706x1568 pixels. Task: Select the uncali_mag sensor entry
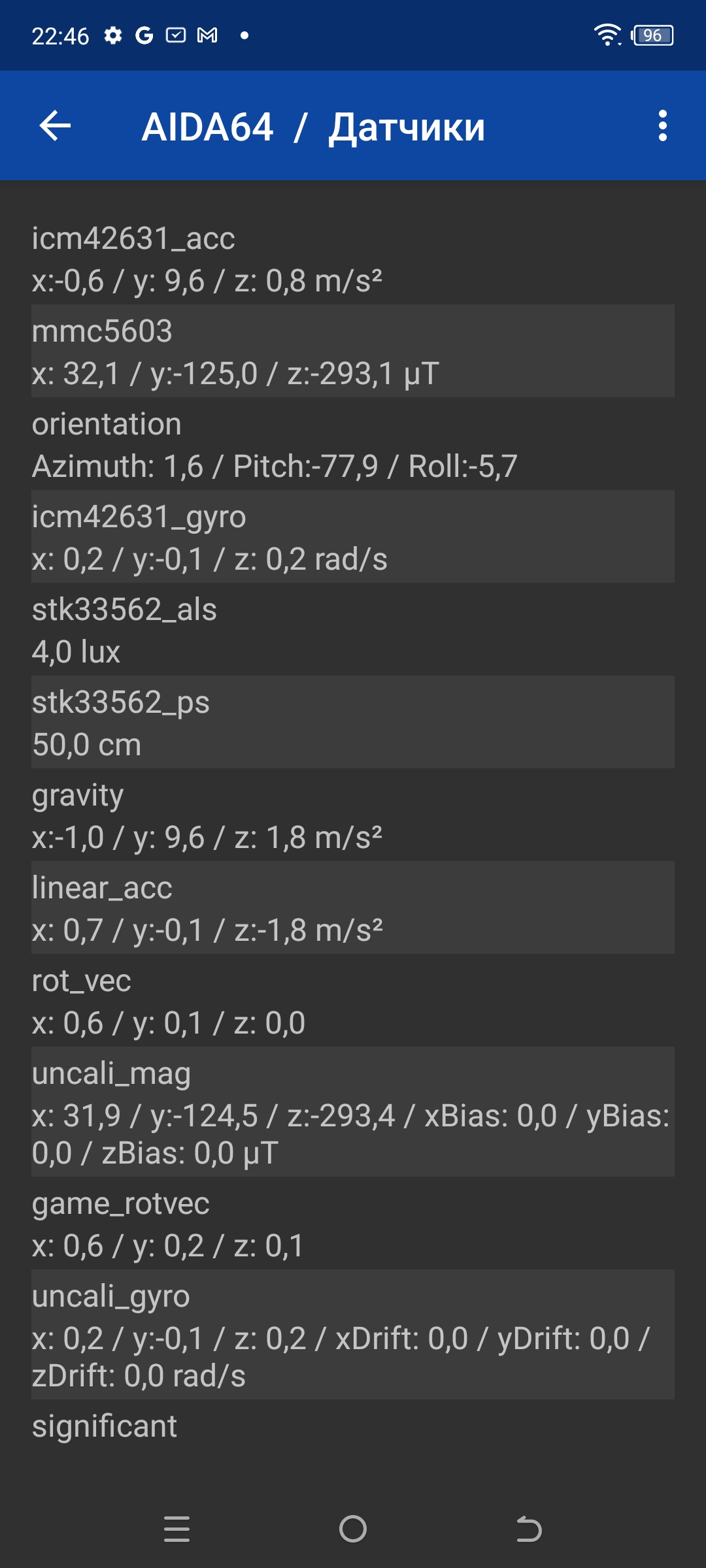coord(353,1112)
